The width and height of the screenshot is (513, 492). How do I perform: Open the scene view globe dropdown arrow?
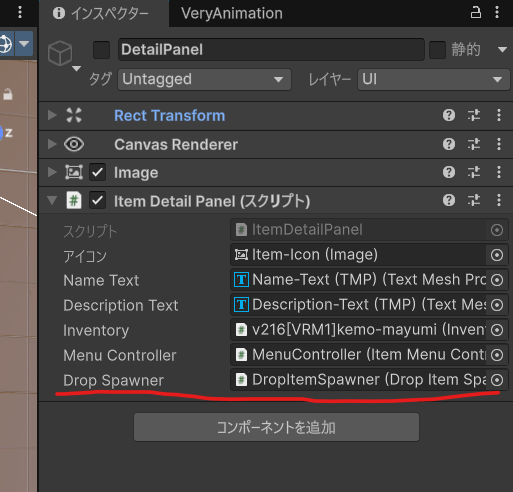click(x=24, y=44)
